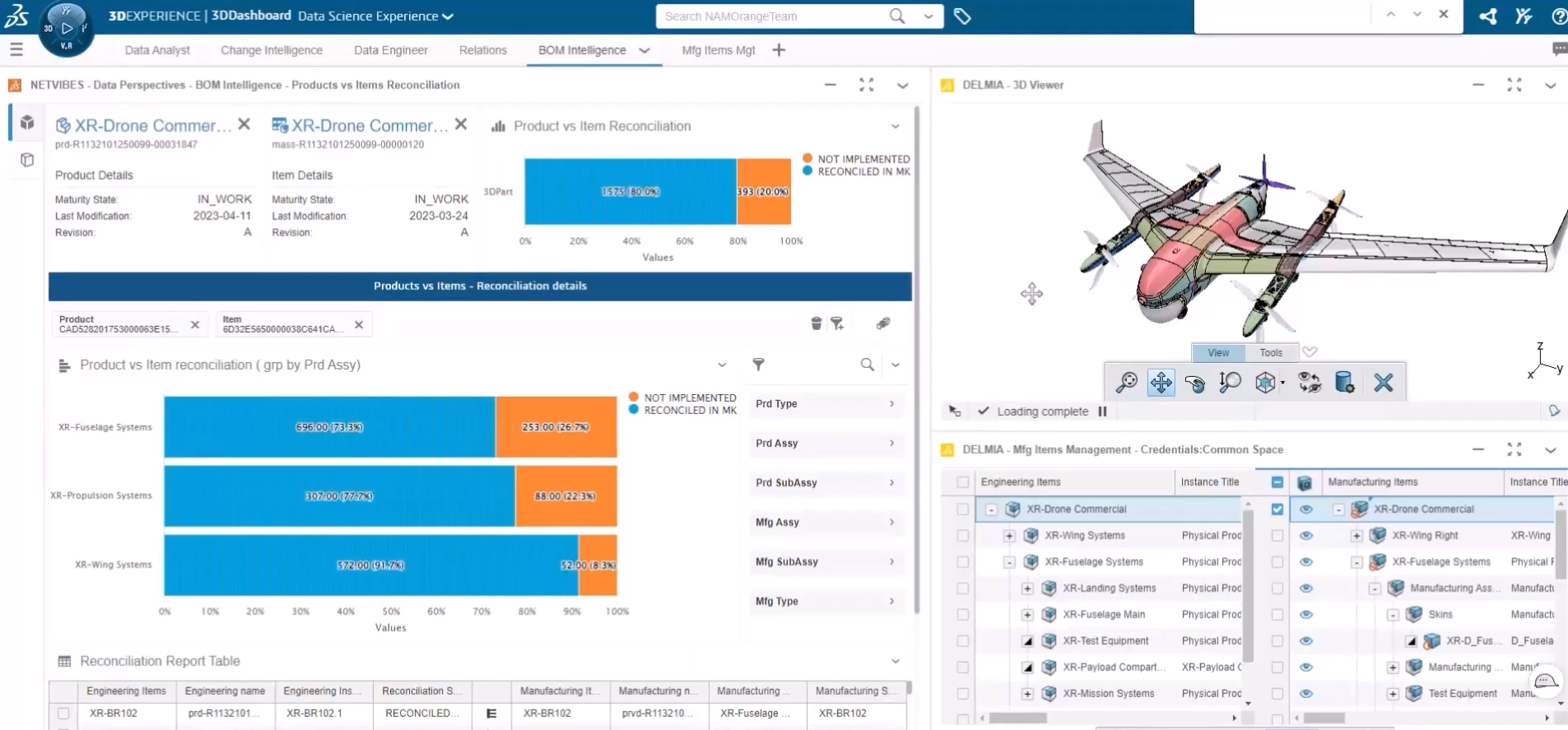Screen dimensions: 1568x730
Task: Open the BOM Intelligence tab dropdown arrow
Action: coord(644,50)
